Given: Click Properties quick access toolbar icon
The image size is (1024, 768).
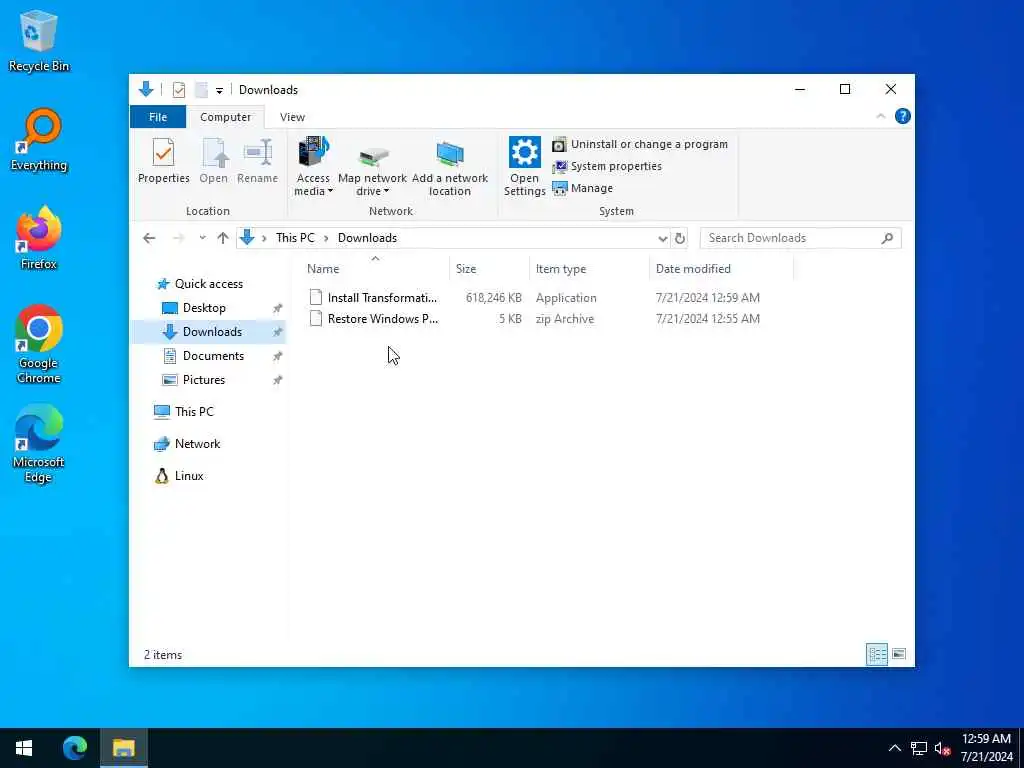Looking at the screenshot, I should pyautogui.click(x=178, y=90).
